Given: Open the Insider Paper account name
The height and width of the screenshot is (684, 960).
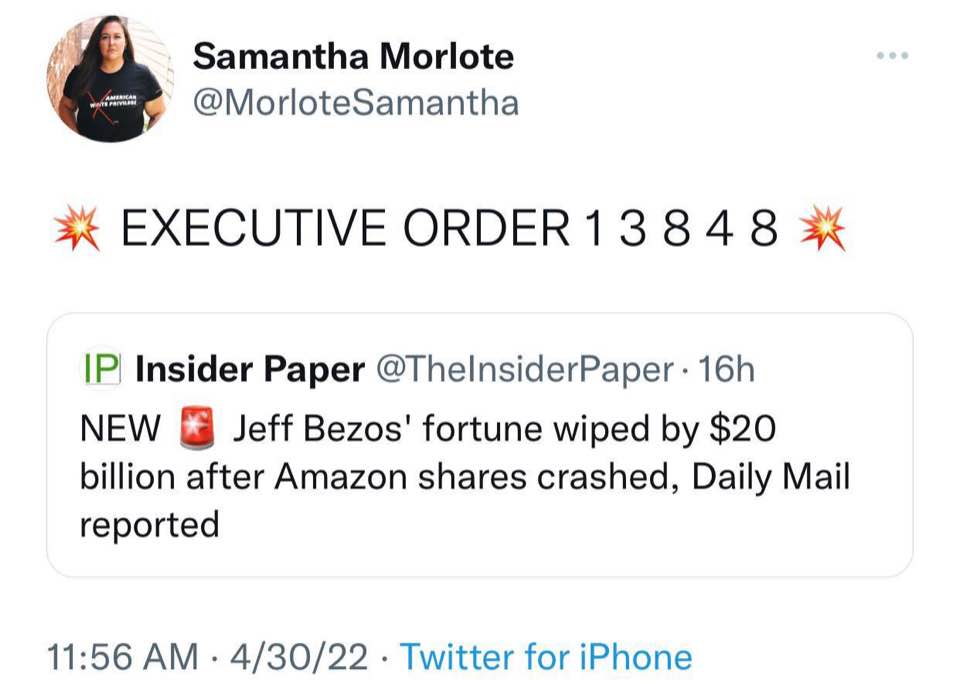Looking at the screenshot, I should click(x=249, y=370).
